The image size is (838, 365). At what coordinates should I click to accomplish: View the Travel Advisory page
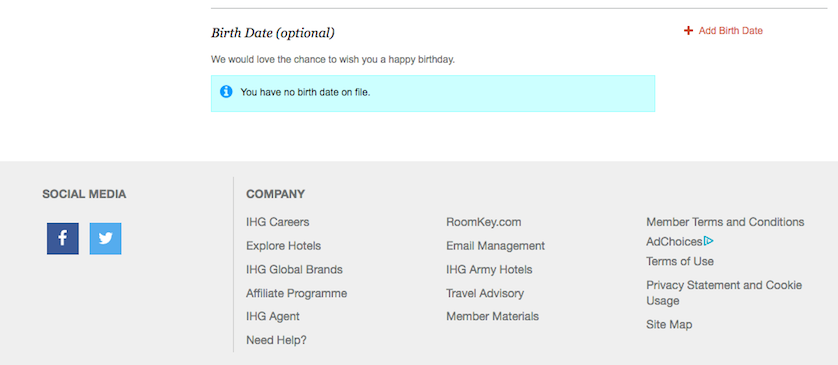pyautogui.click(x=485, y=293)
